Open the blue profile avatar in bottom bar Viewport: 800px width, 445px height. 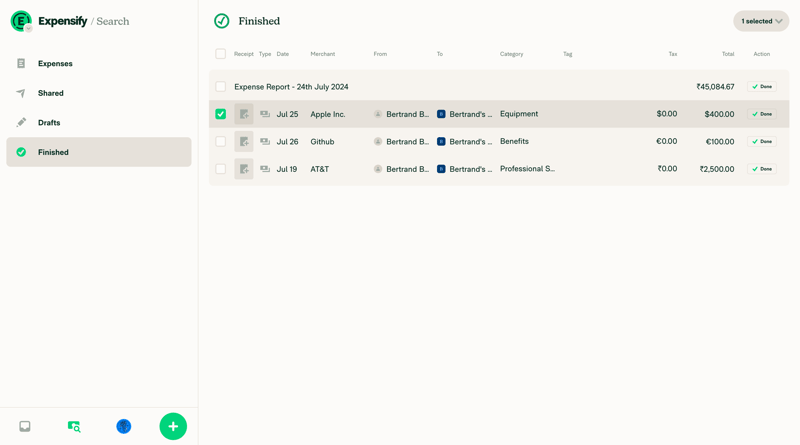point(123,426)
